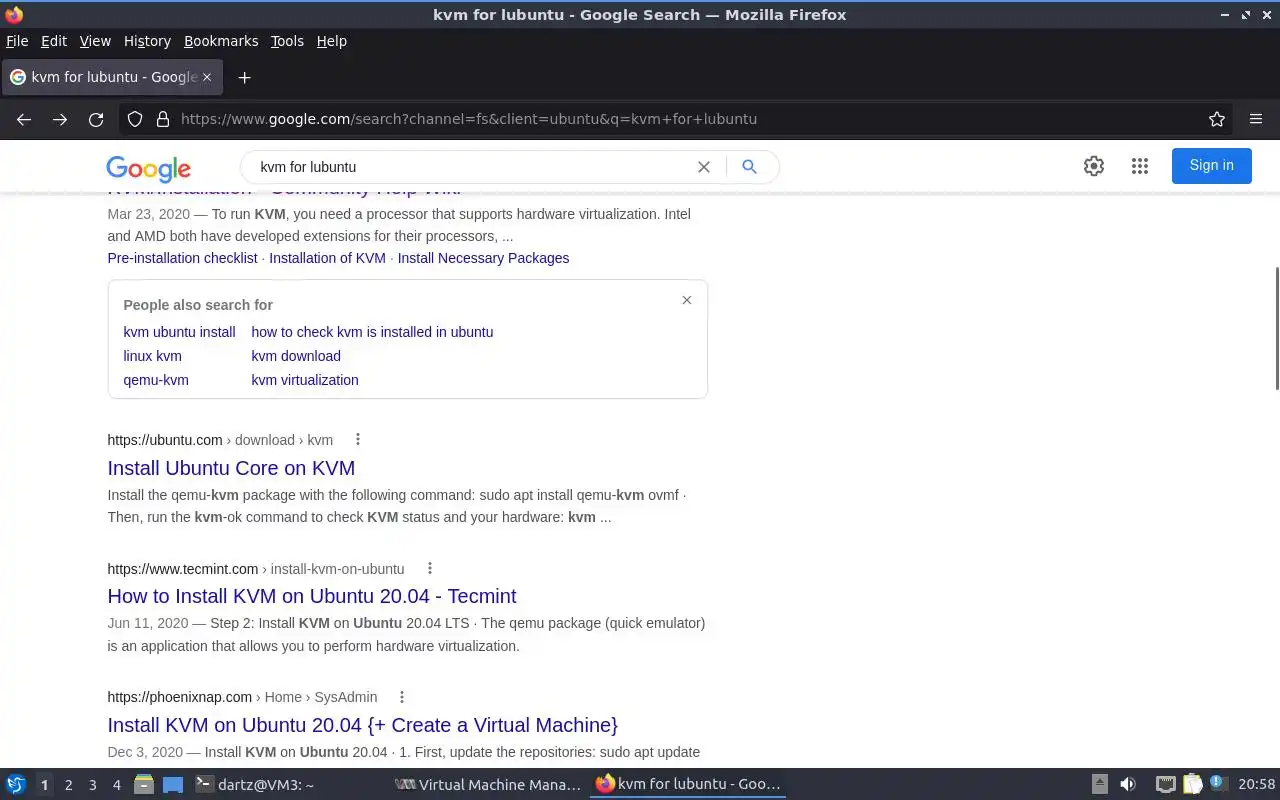The width and height of the screenshot is (1280, 800).
Task: Open Install Ubuntu Core on KVM
Action: point(231,468)
